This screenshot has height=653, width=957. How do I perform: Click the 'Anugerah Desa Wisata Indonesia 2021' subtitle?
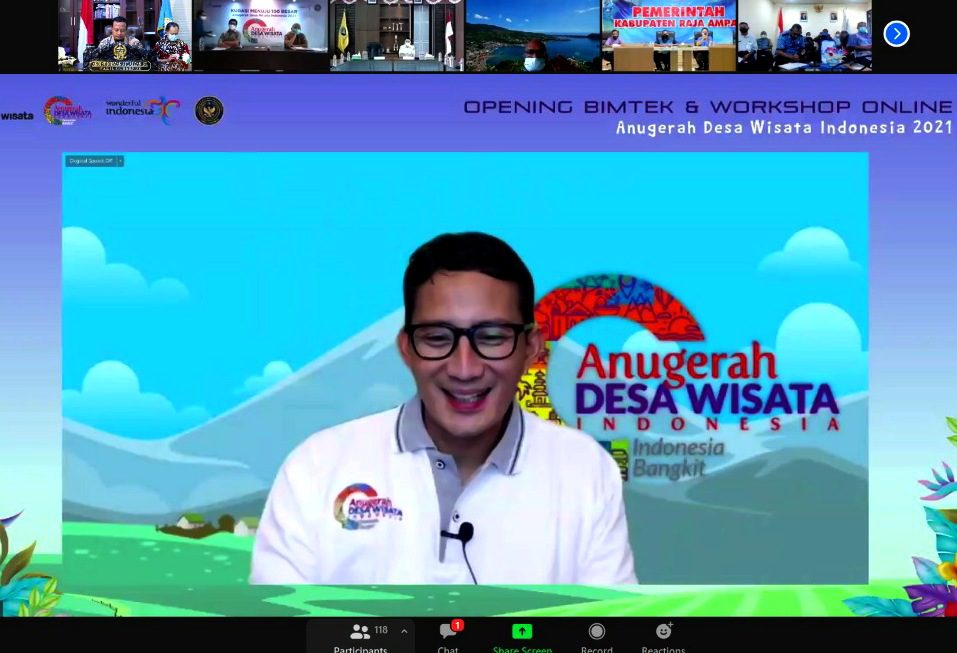tap(784, 127)
